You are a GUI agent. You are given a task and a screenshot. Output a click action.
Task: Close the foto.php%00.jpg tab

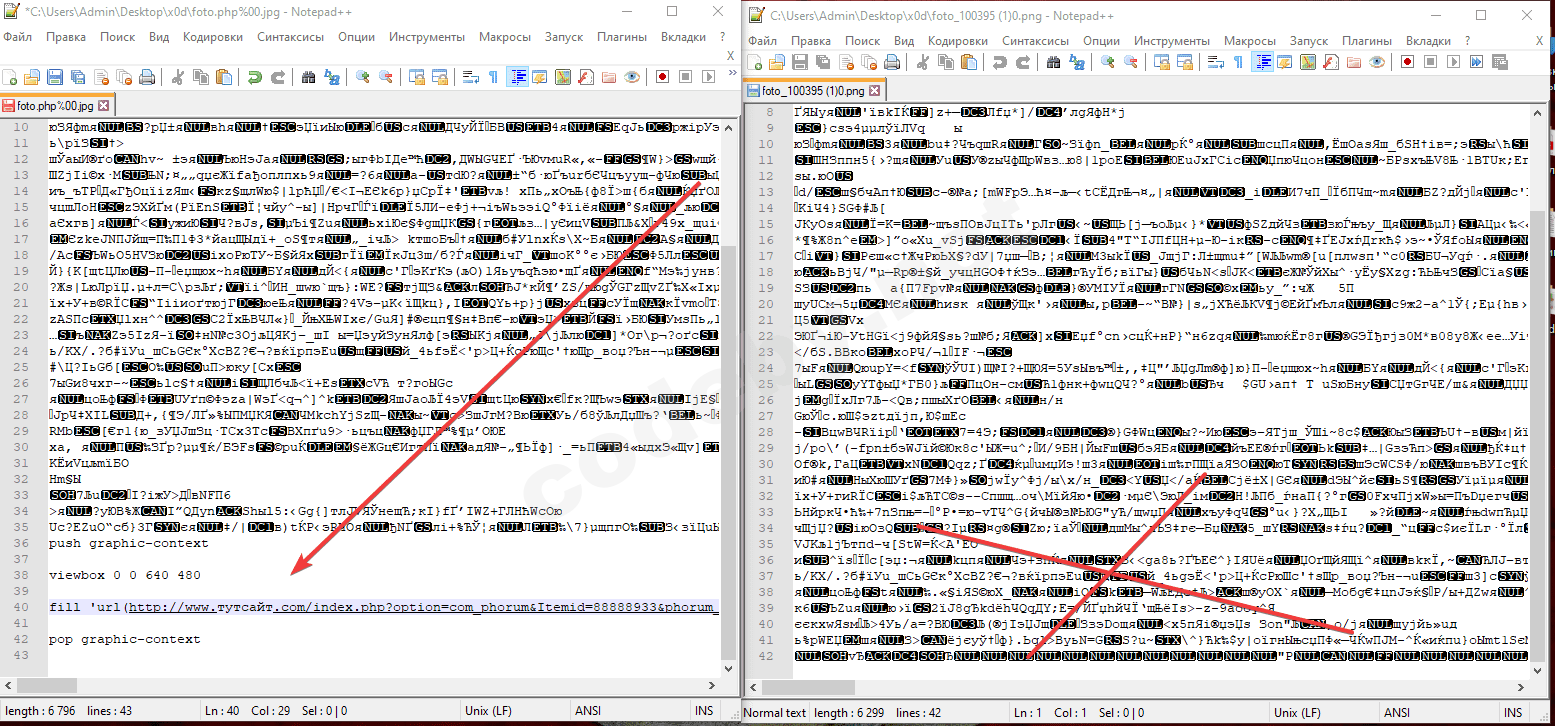(x=103, y=105)
